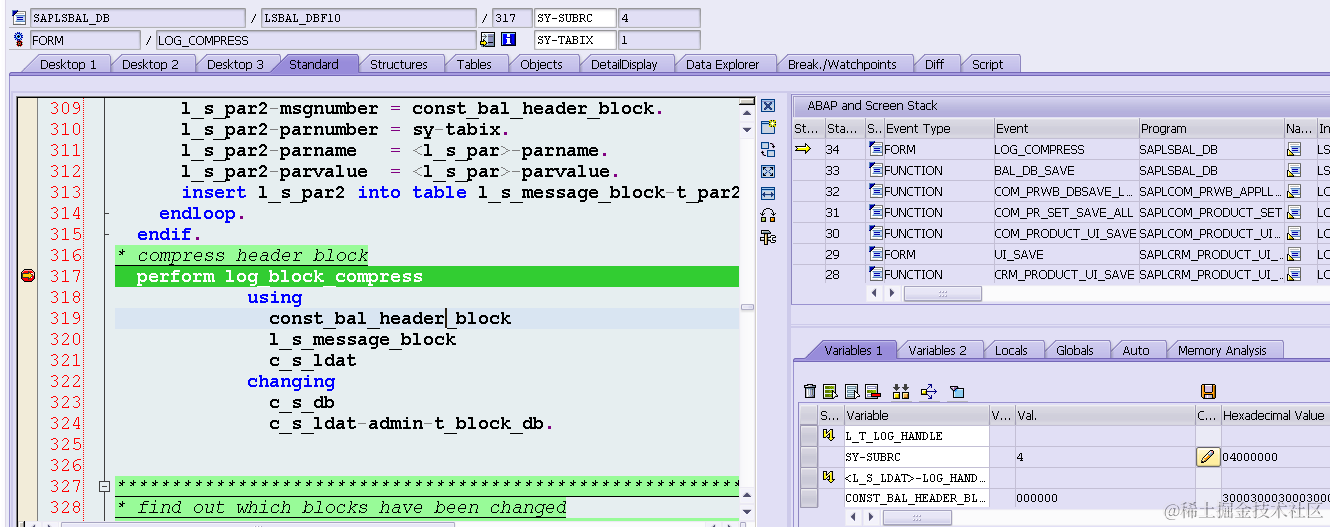Select the row selector for the L_T_LOG_HANDLE row

tap(809, 436)
